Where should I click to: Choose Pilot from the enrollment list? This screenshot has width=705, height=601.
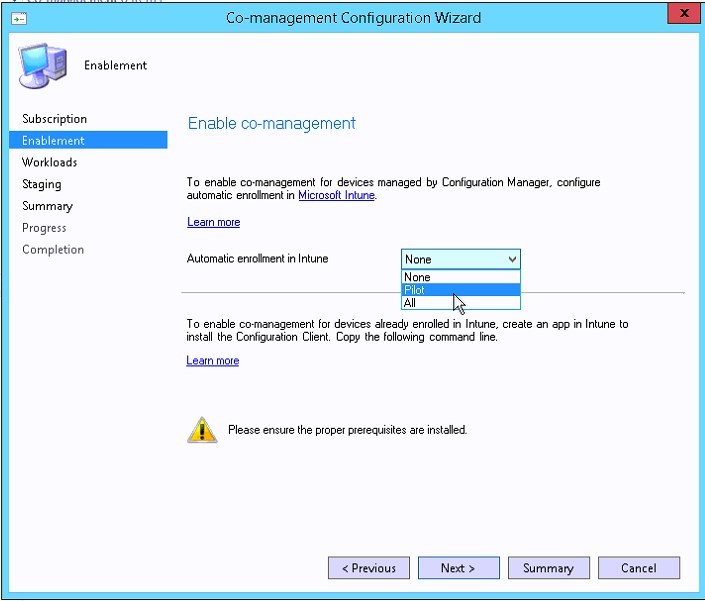coord(460,290)
